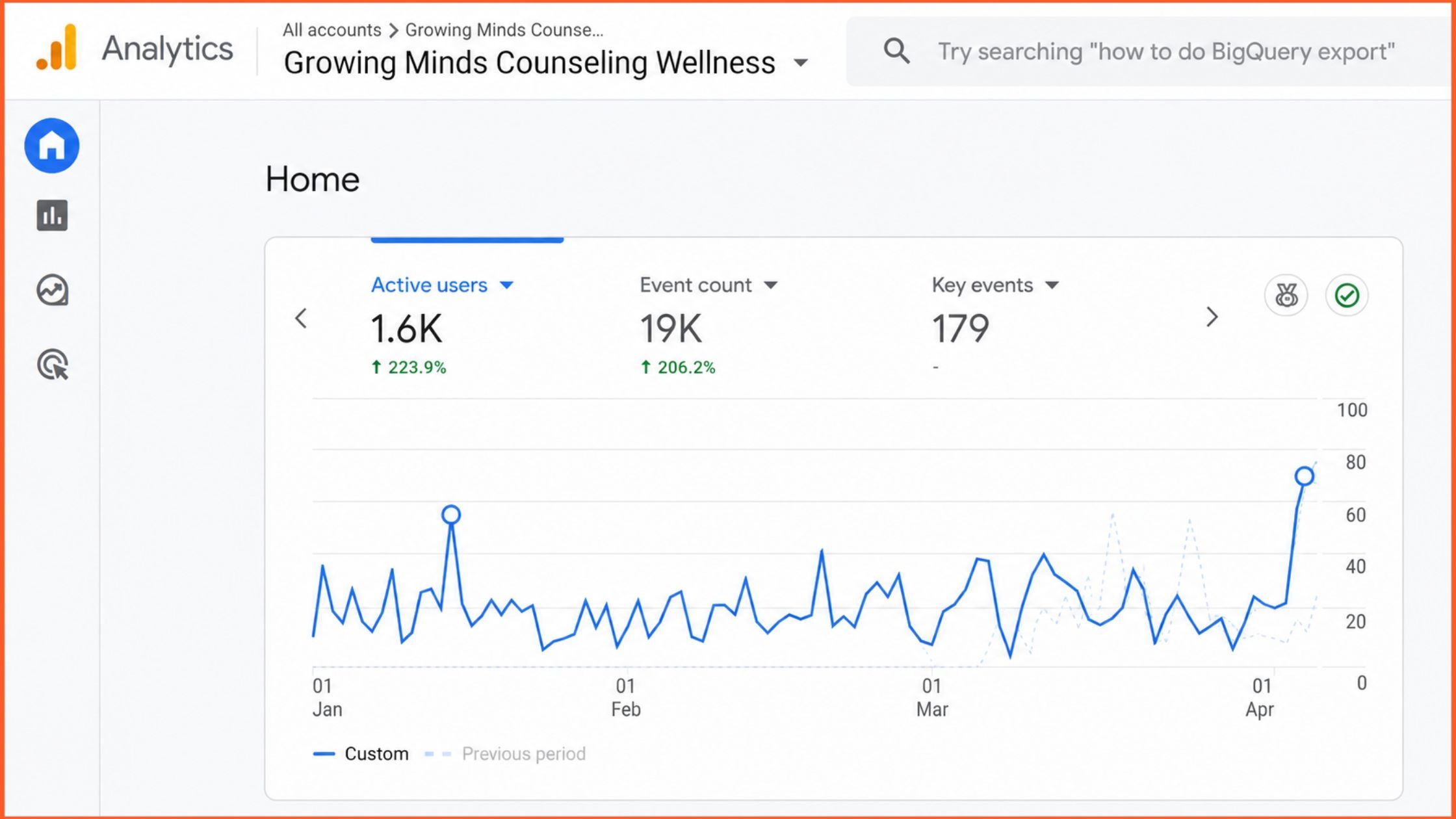
Task: Click the 01 Feb axis label
Action: pyautogui.click(x=626, y=697)
